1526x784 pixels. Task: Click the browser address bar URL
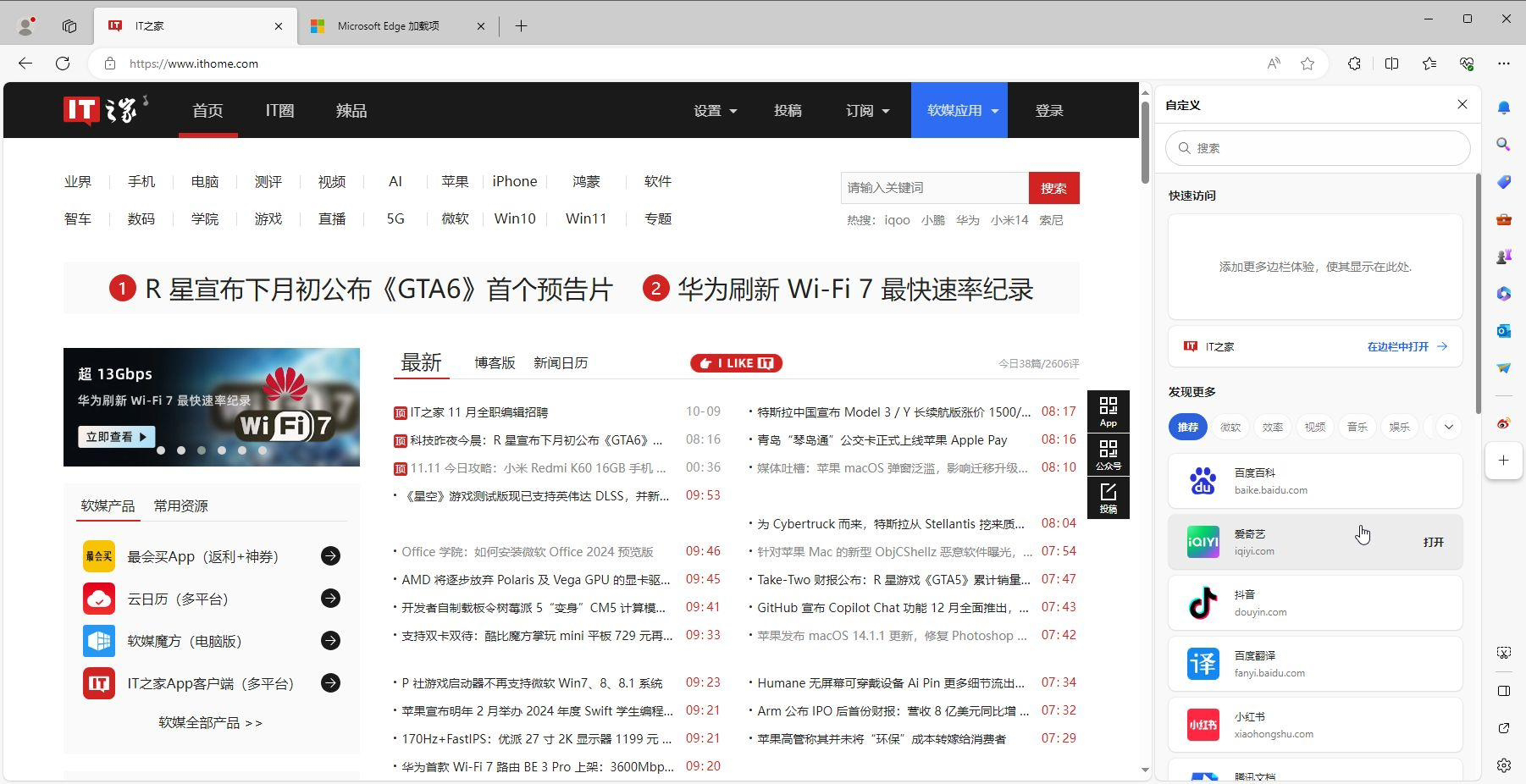pyautogui.click(x=194, y=63)
